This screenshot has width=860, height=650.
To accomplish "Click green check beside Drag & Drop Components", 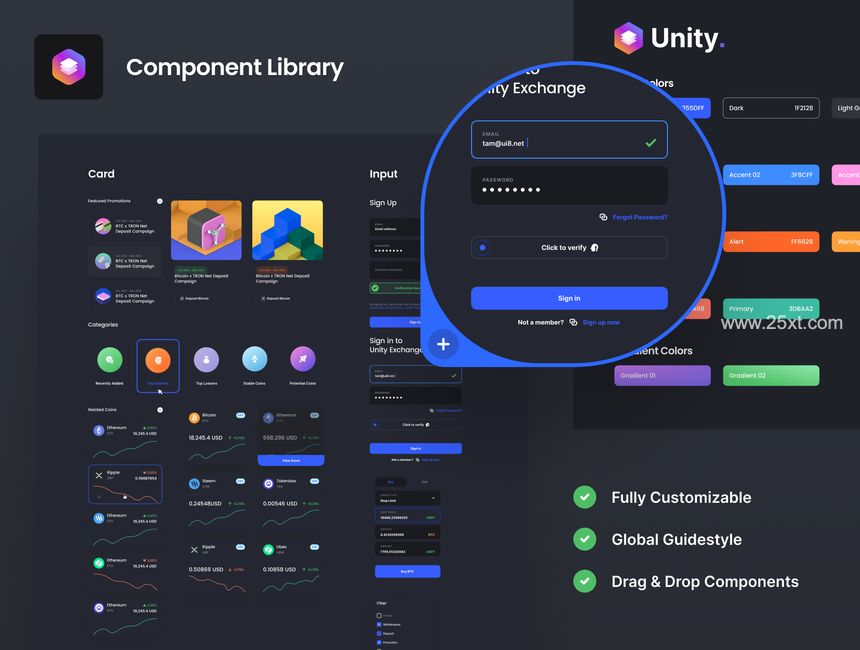I will [x=585, y=581].
